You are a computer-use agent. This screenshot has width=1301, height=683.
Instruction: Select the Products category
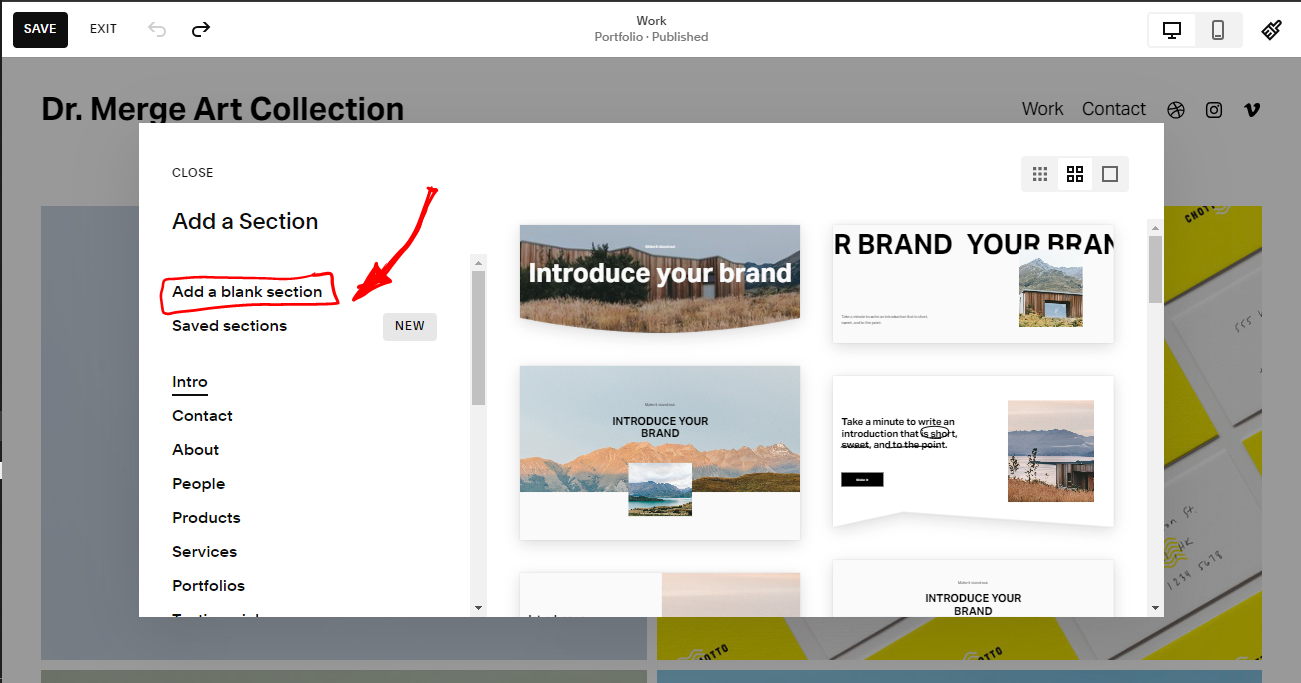coord(206,518)
